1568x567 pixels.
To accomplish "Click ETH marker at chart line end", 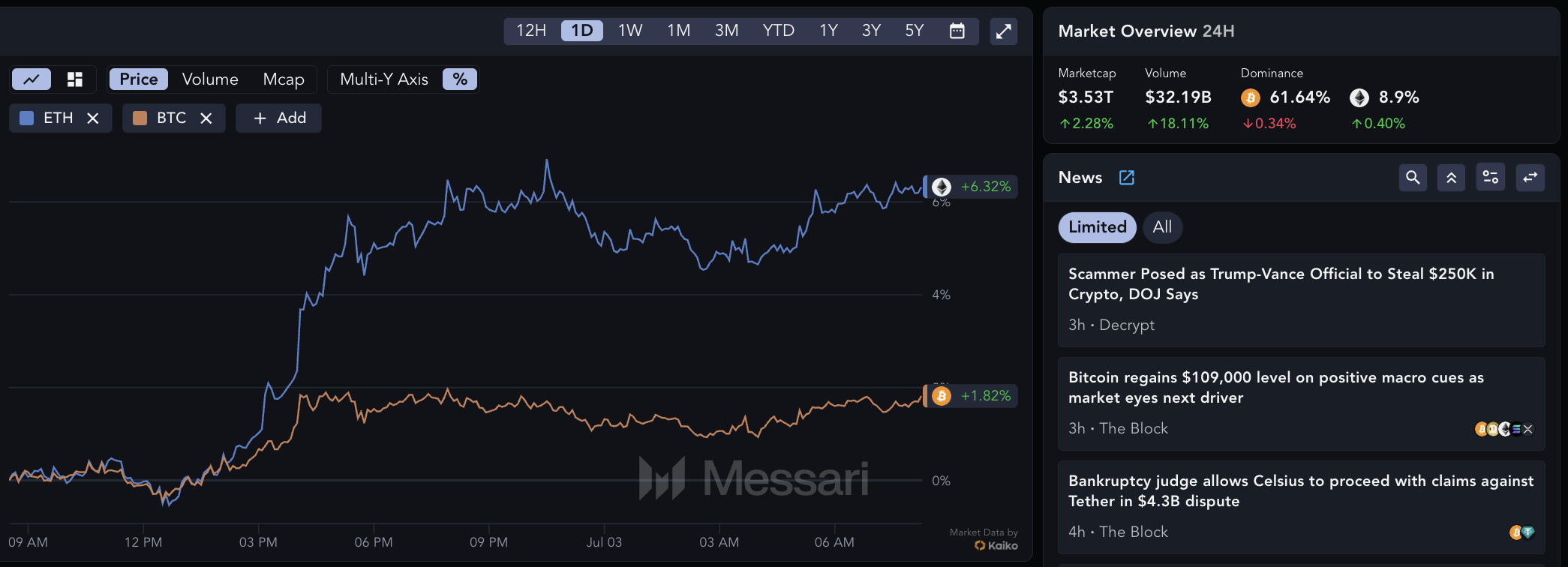I will pyautogui.click(x=942, y=187).
